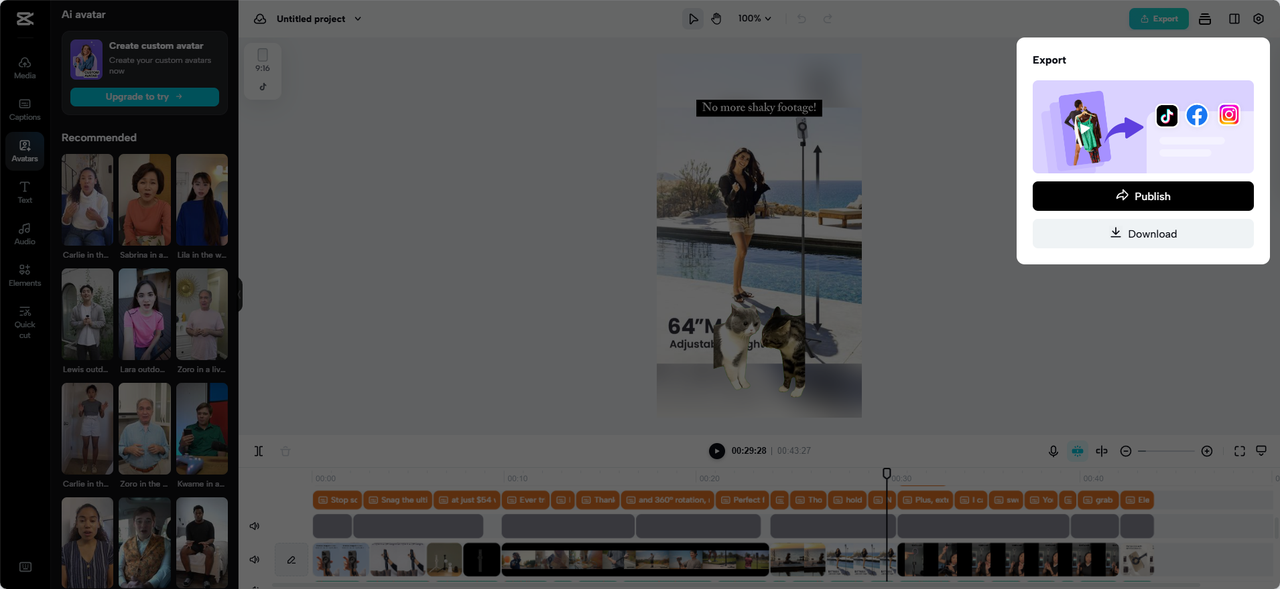Open the Elements panel in sidebar
This screenshot has width=1280, height=589.
pyautogui.click(x=24, y=275)
